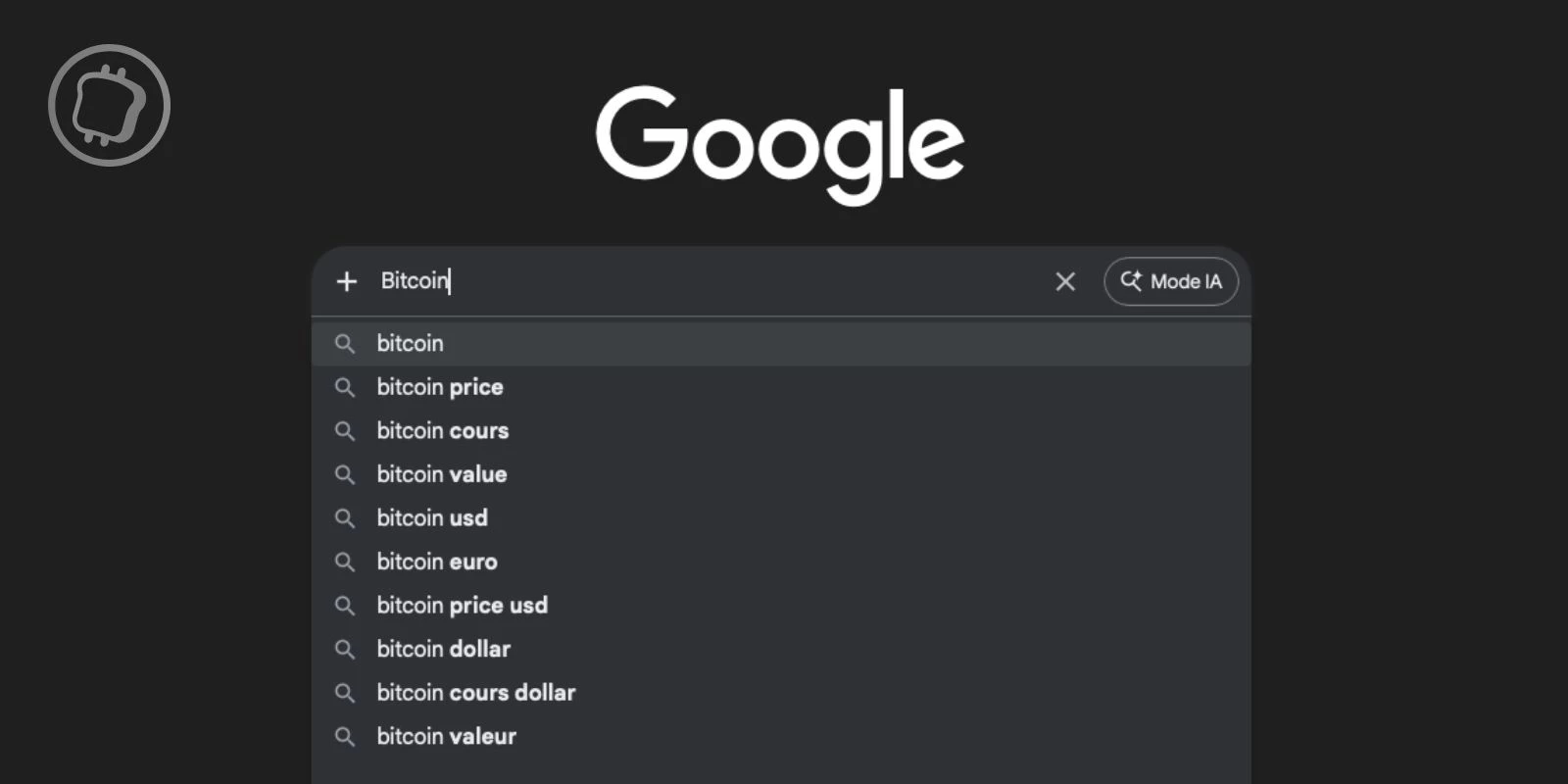Click the plus icon in the search bar
Screen dimensions: 1568x784
[346, 281]
